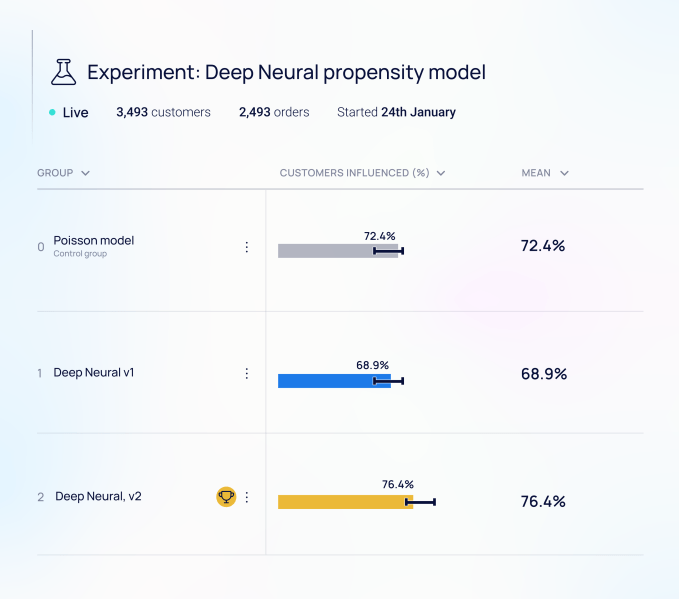679x599 pixels.
Task: Click the experiment flask icon
Action: pyautogui.click(x=63, y=72)
